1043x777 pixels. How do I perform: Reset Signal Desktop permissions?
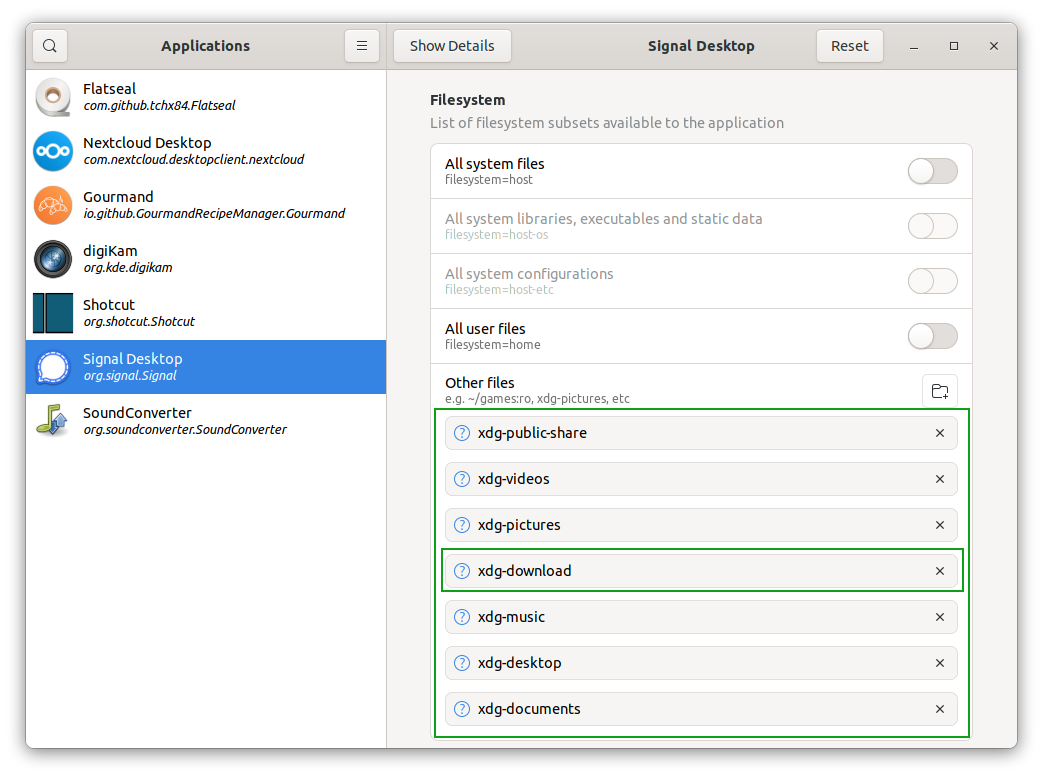849,46
